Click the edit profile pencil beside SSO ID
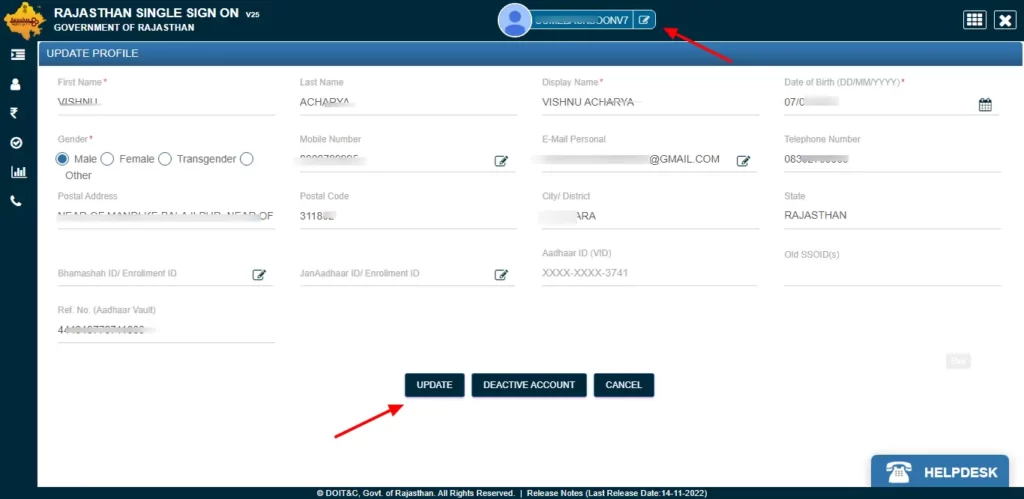The width and height of the screenshot is (1024, 499). 645,20
